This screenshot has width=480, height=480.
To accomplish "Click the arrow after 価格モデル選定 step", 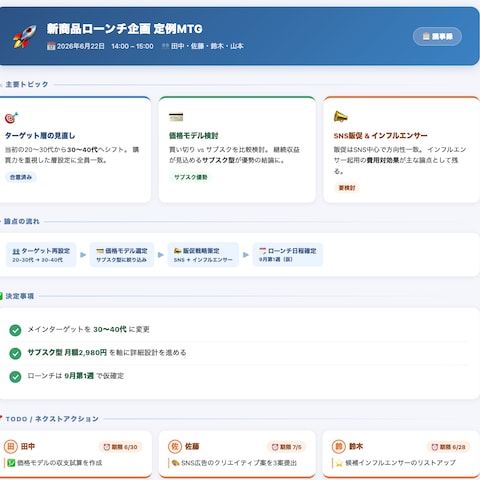I will click(161, 255).
